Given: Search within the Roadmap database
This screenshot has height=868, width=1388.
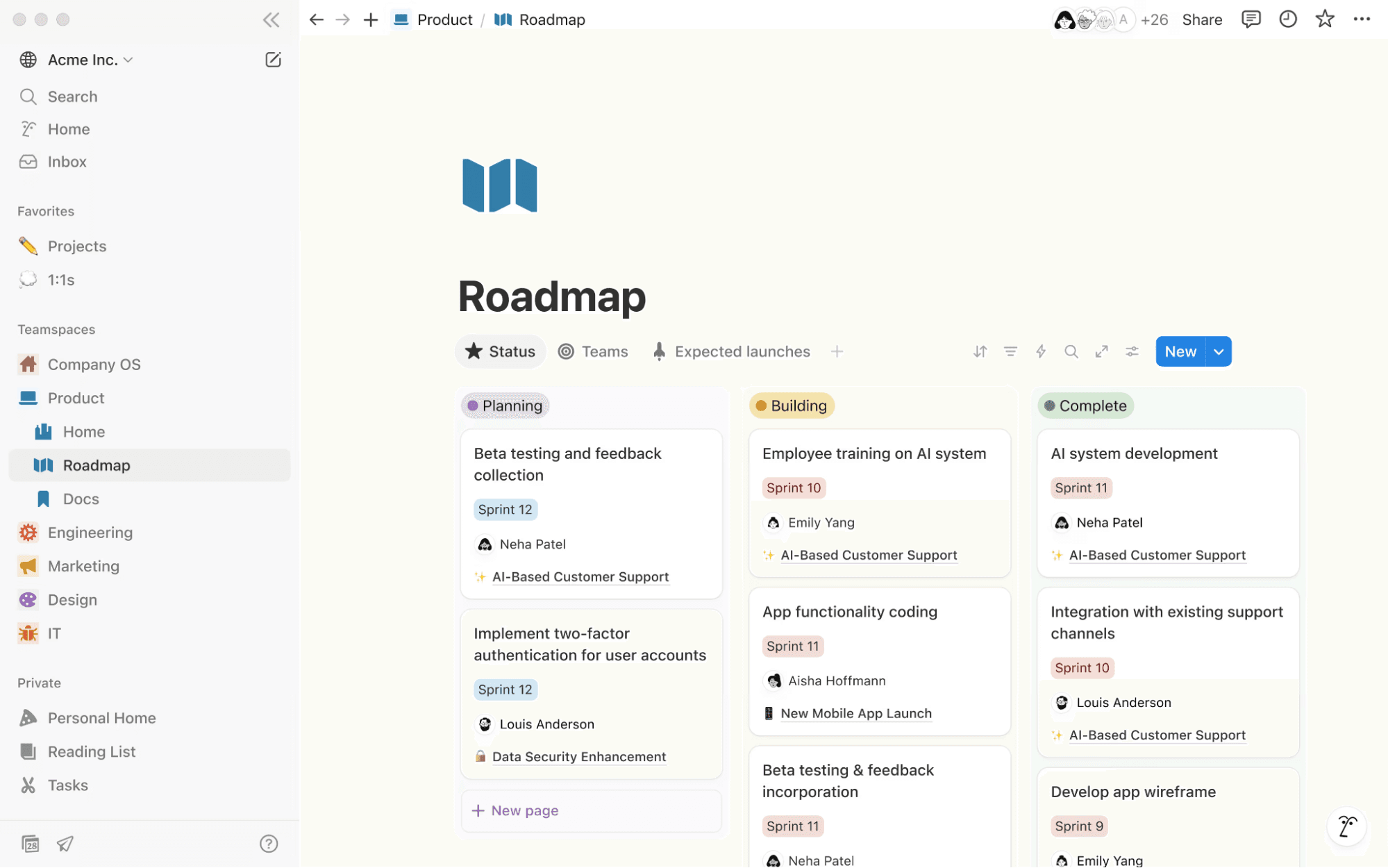Looking at the screenshot, I should pos(1071,351).
